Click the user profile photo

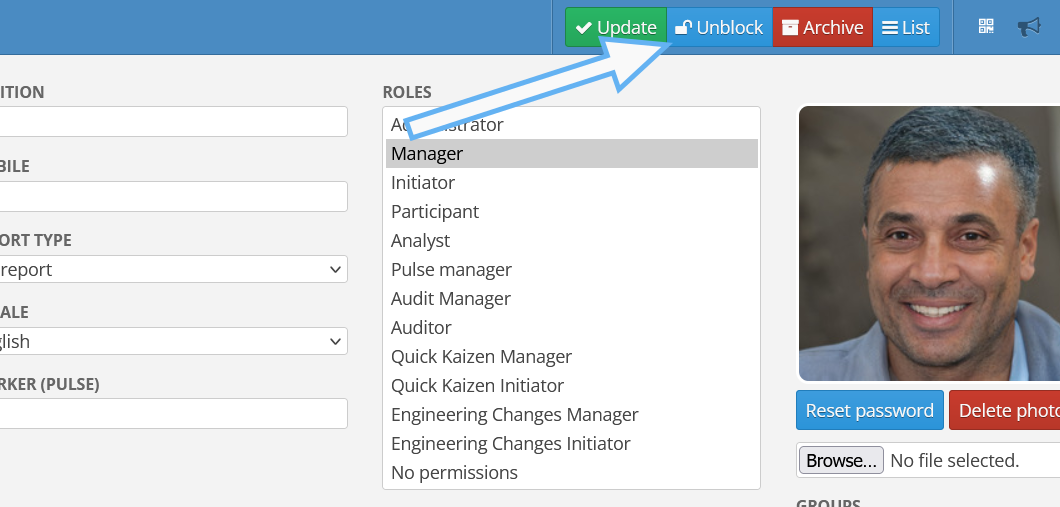[x=930, y=244]
